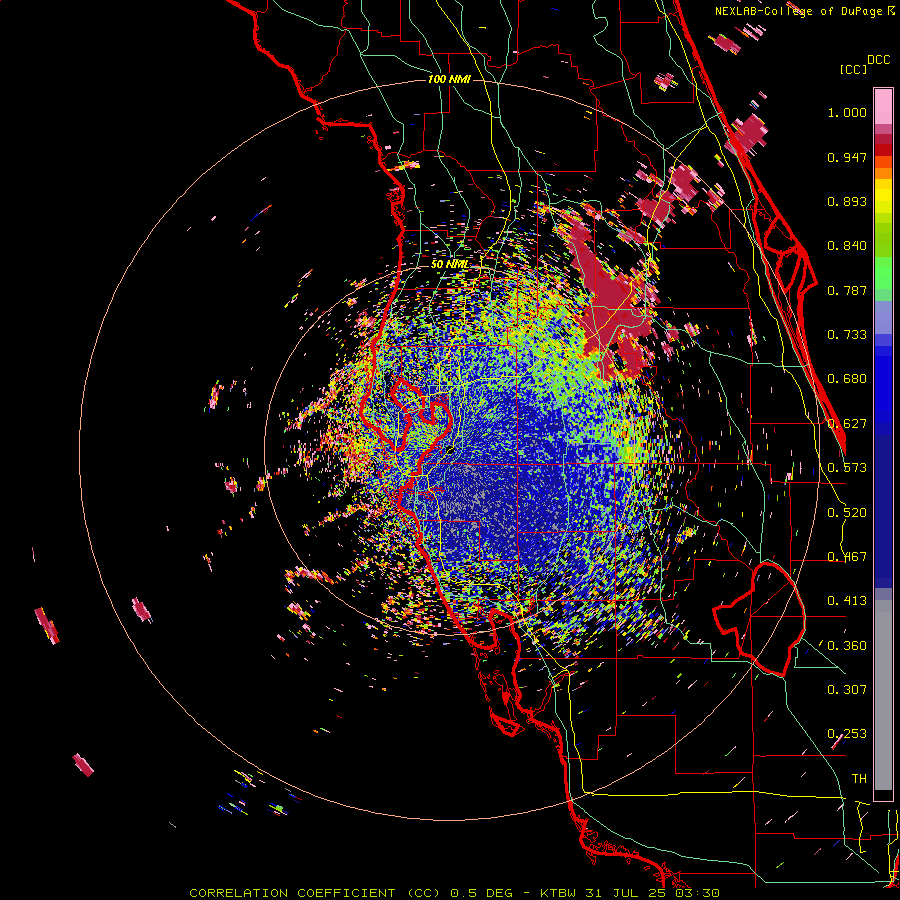Screen dimensions: 900x900
Task: Select the 0.360 scale value
Action: 847,646
